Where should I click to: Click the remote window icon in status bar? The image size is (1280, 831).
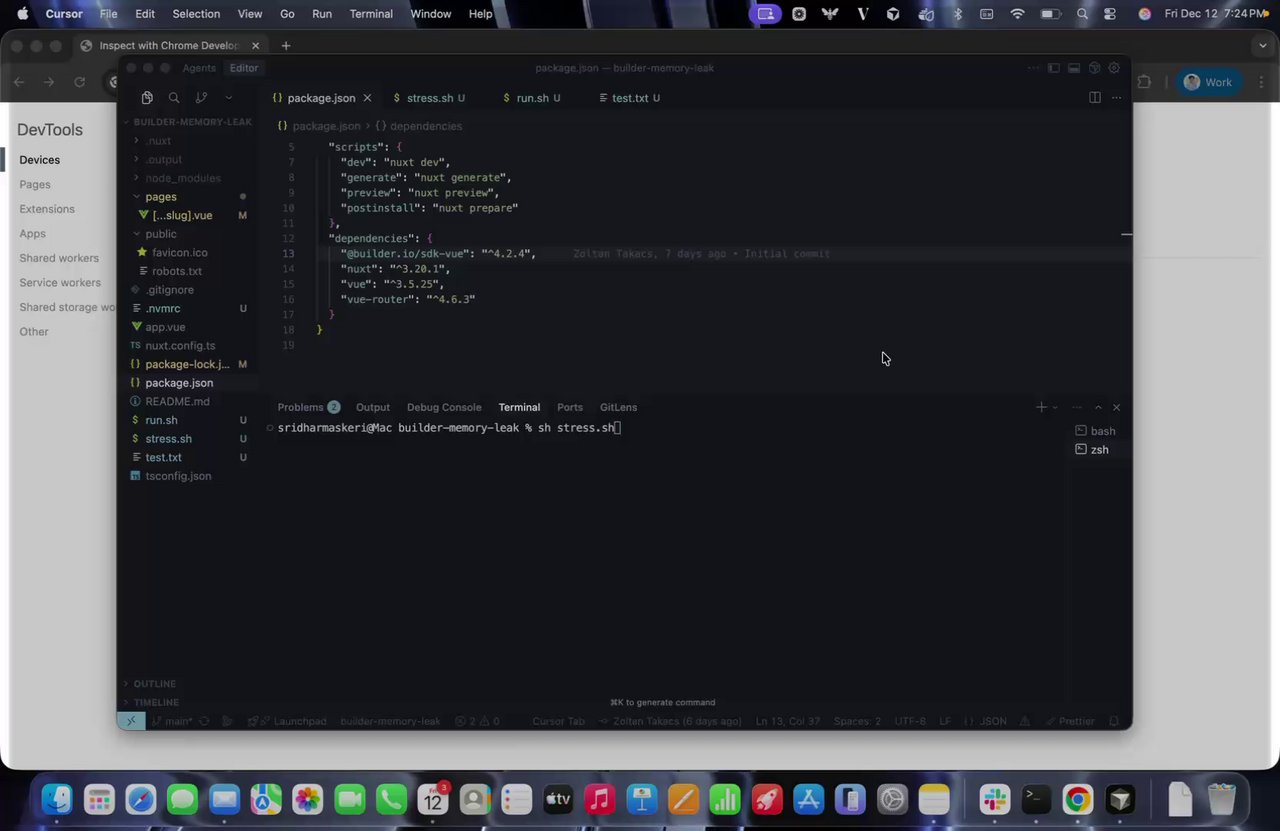pyautogui.click(x=131, y=721)
